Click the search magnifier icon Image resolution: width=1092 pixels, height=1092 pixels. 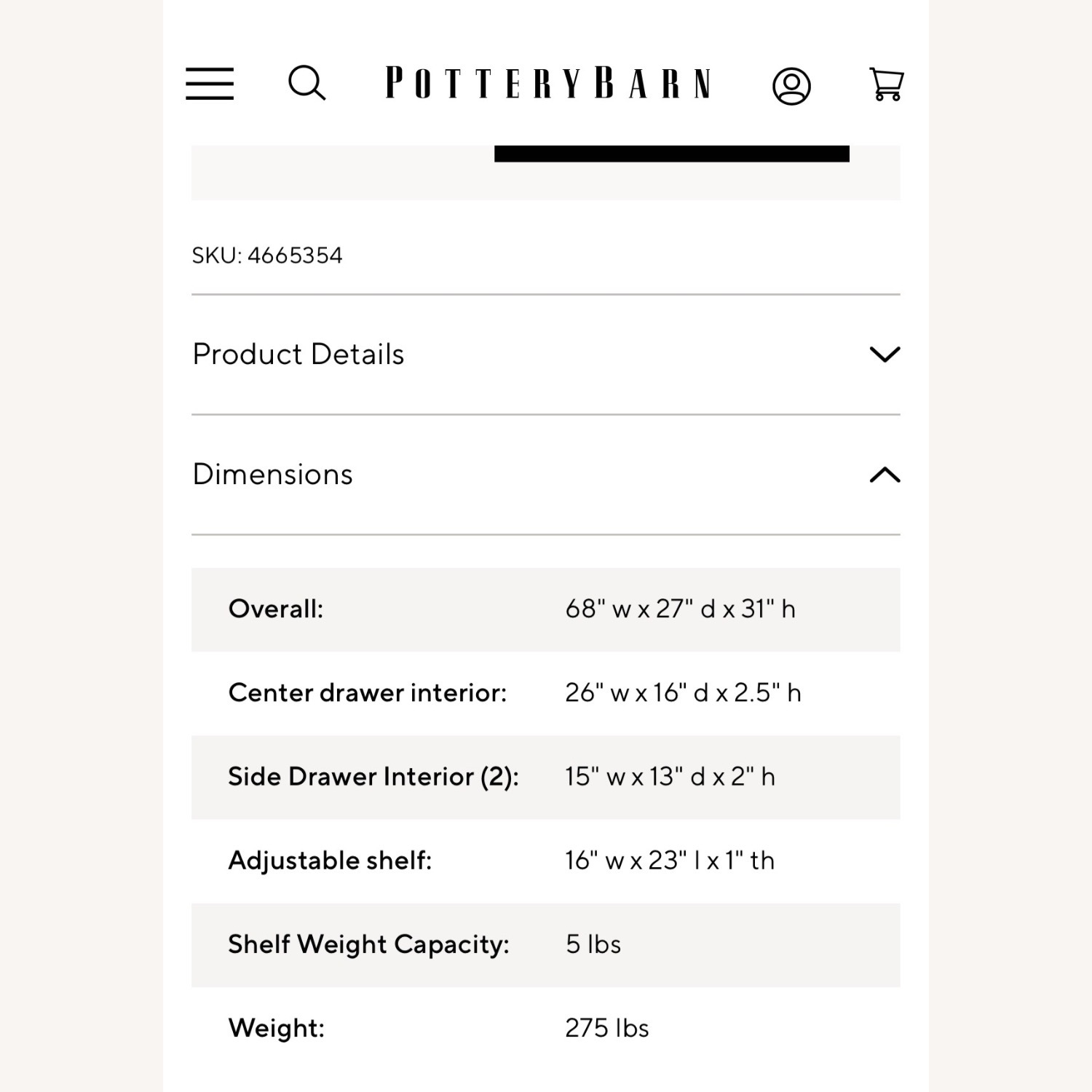point(306,83)
